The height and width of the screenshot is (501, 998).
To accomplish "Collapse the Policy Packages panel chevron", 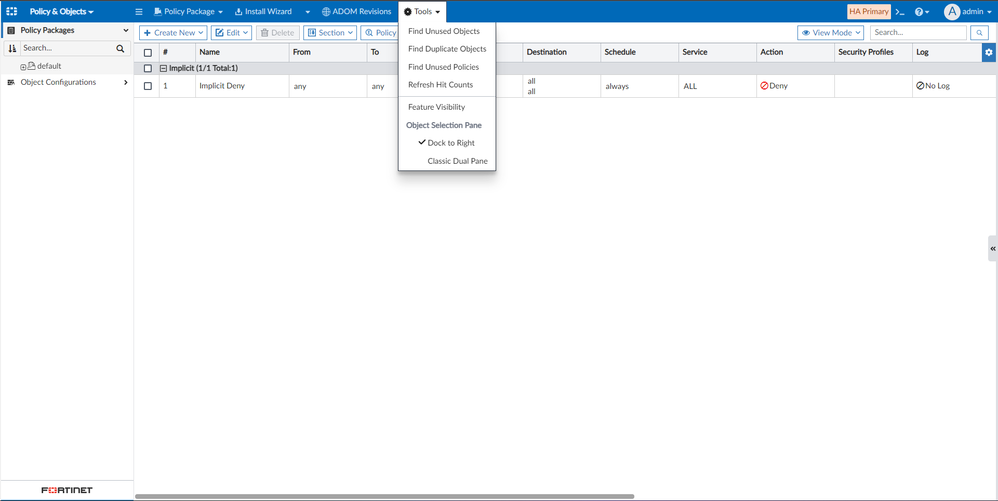I will 126,30.
